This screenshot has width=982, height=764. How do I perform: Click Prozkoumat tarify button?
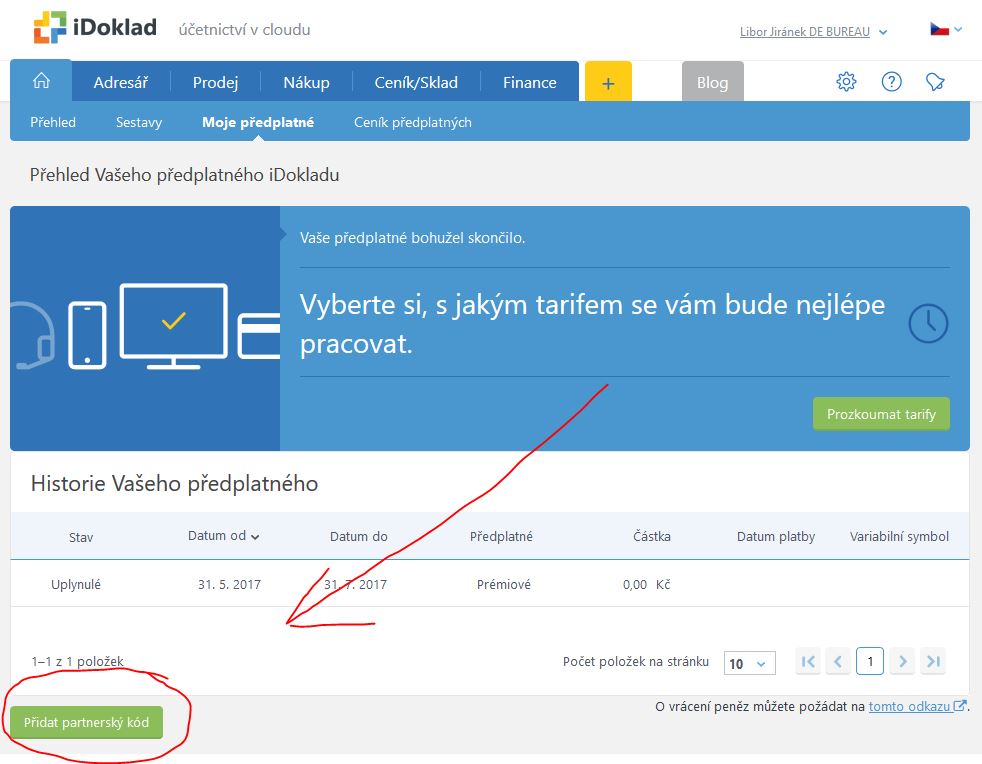click(x=881, y=414)
